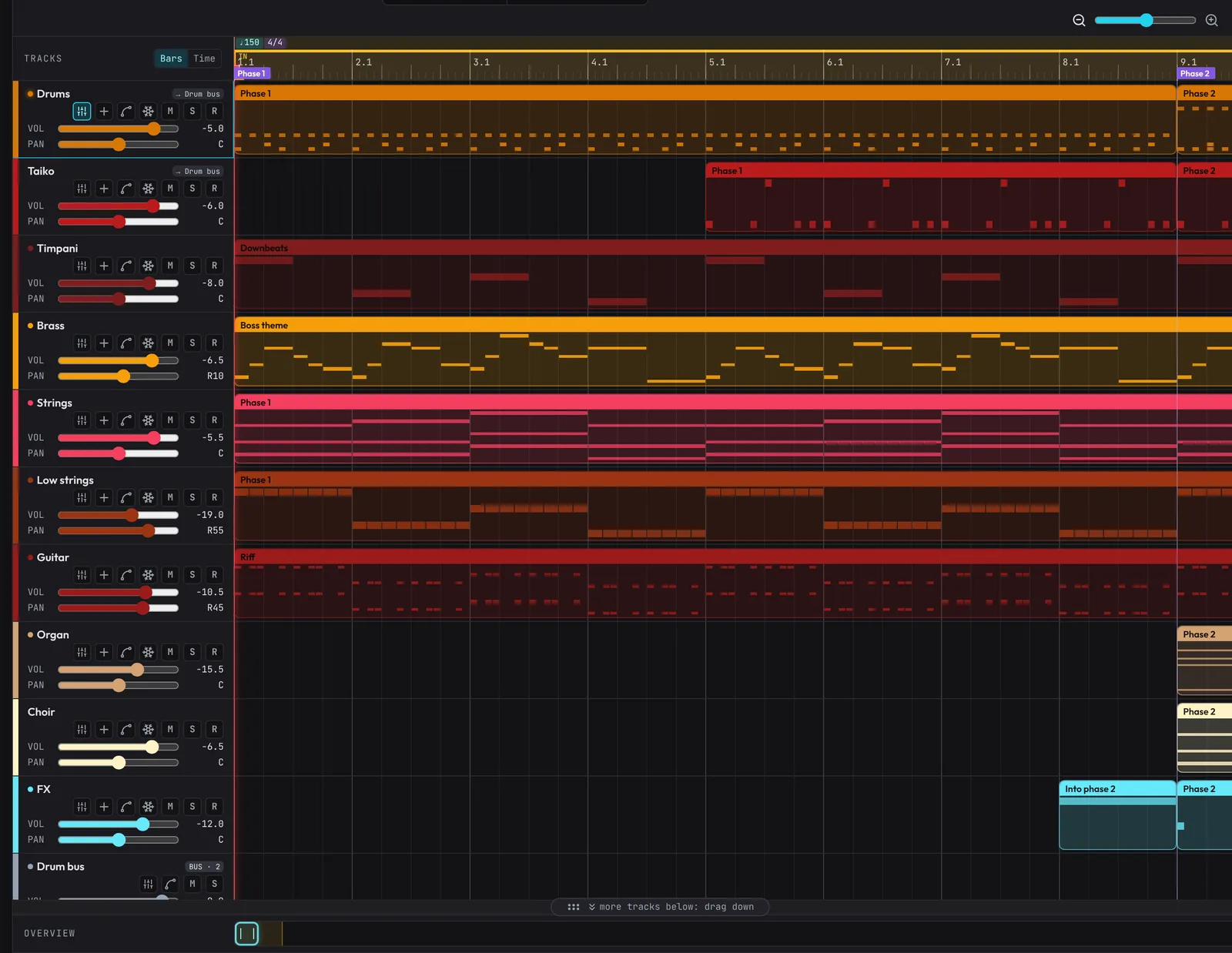Click the add (plus) icon on the Low strings track

(x=104, y=497)
